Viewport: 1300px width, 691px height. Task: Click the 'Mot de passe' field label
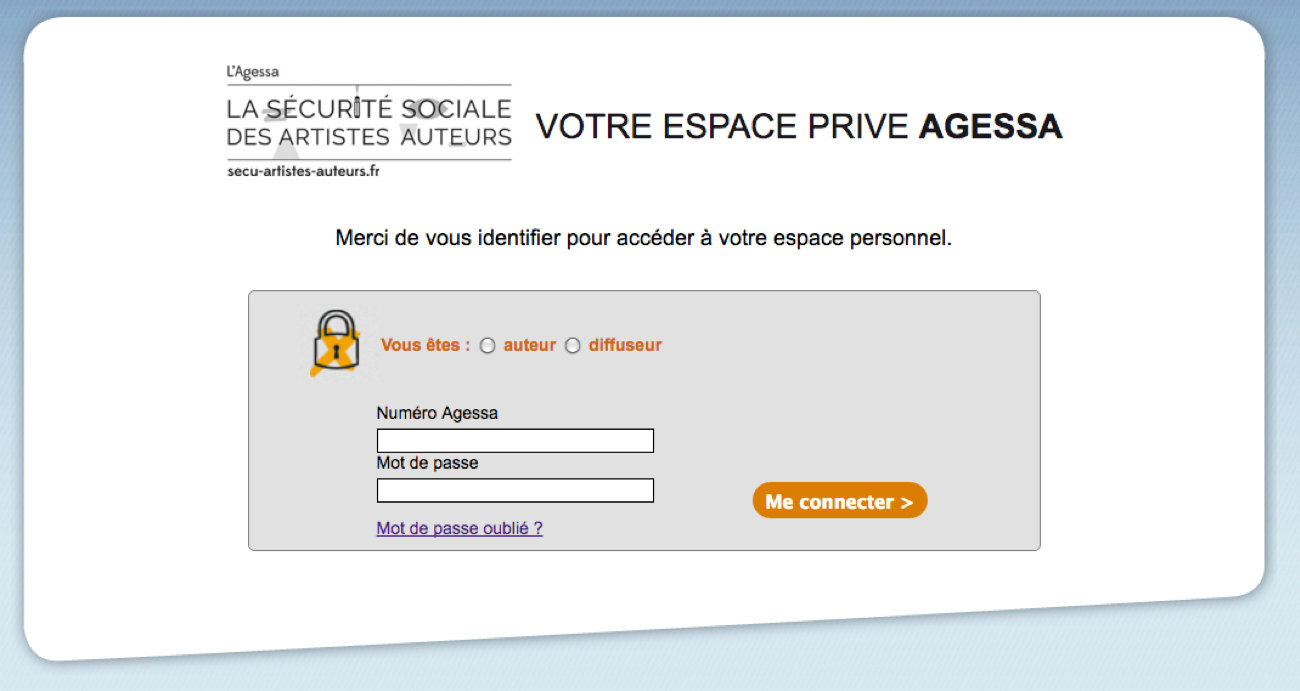point(427,463)
